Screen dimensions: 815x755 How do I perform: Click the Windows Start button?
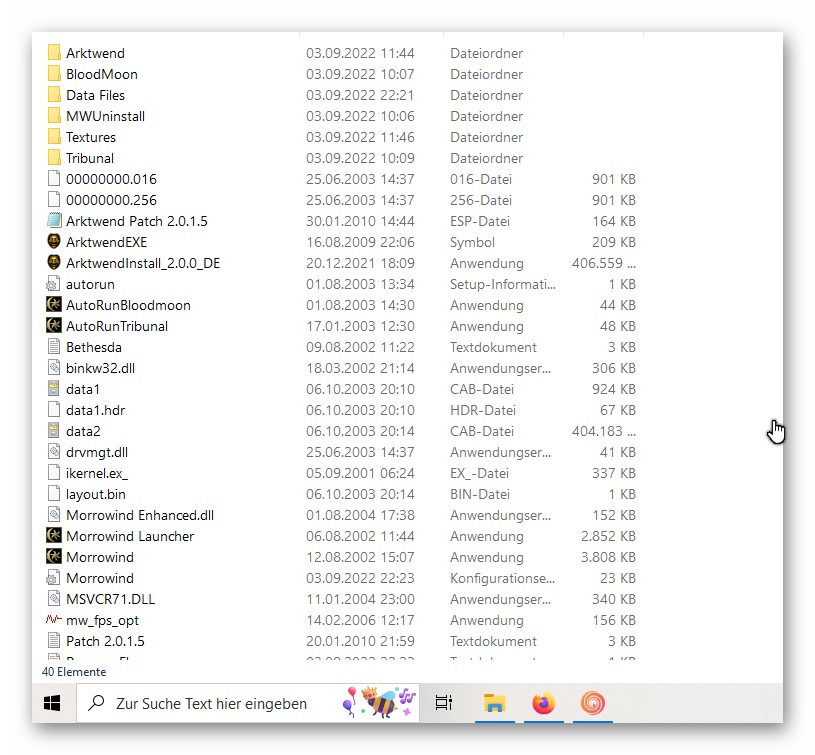[52, 704]
